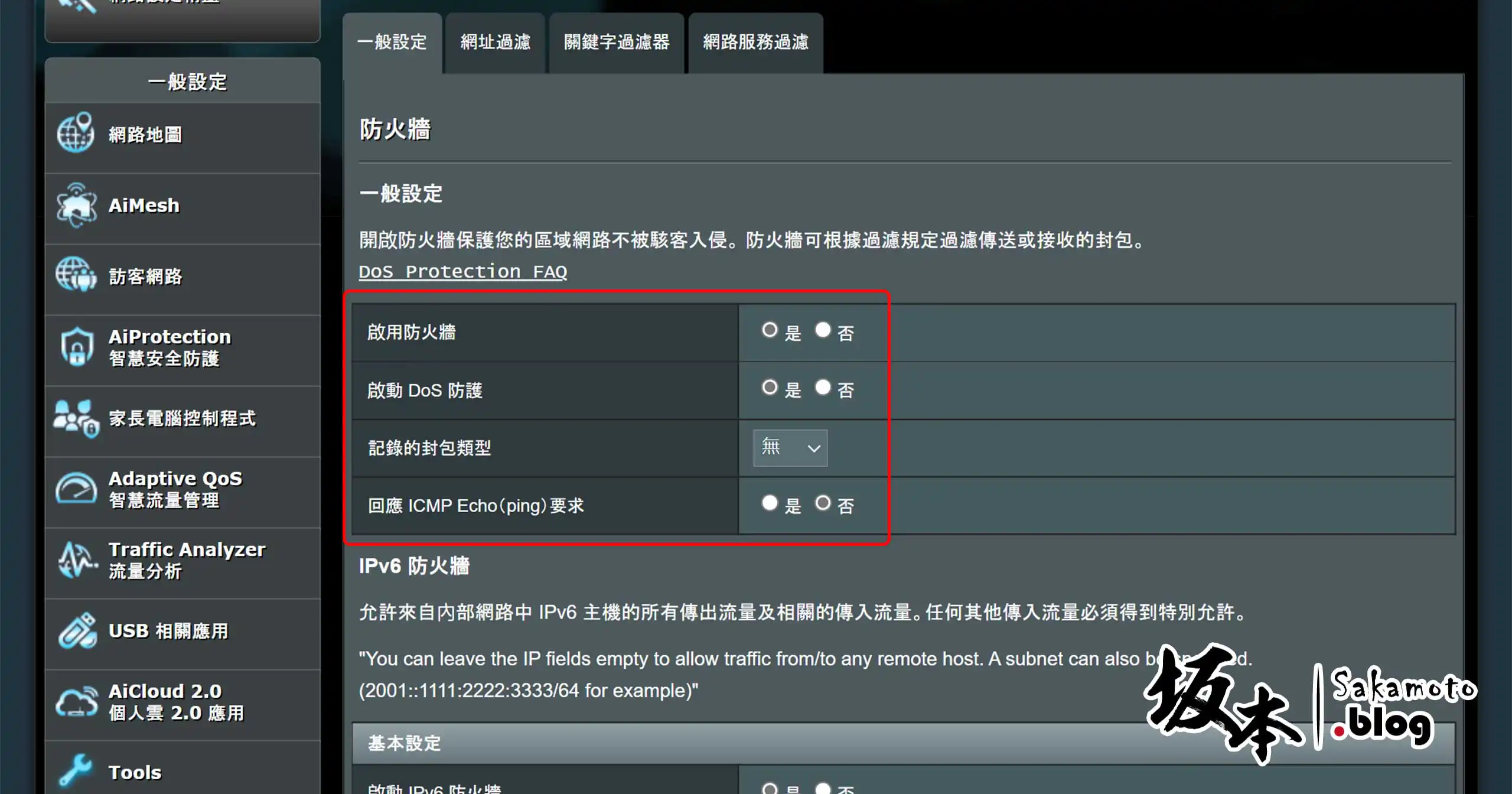1512x794 pixels.
Task: Expand the 記錄的封包類型 dropdown
Action: pos(790,448)
